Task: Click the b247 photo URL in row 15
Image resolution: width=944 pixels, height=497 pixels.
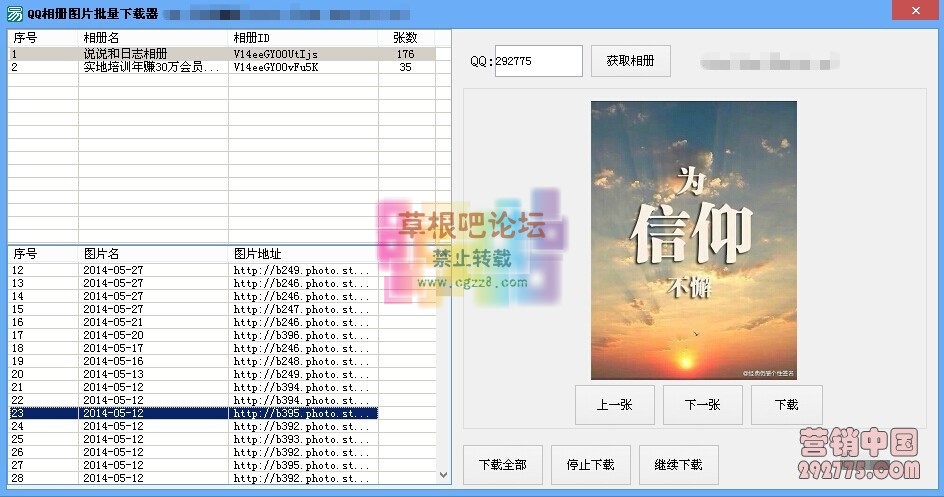Action: pos(301,310)
